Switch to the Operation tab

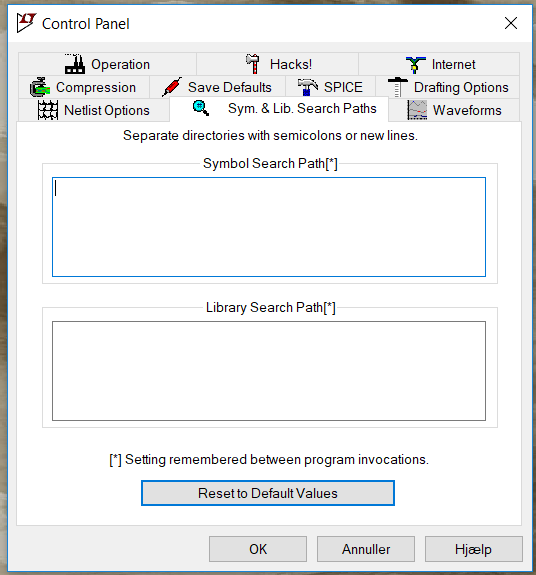point(107,64)
